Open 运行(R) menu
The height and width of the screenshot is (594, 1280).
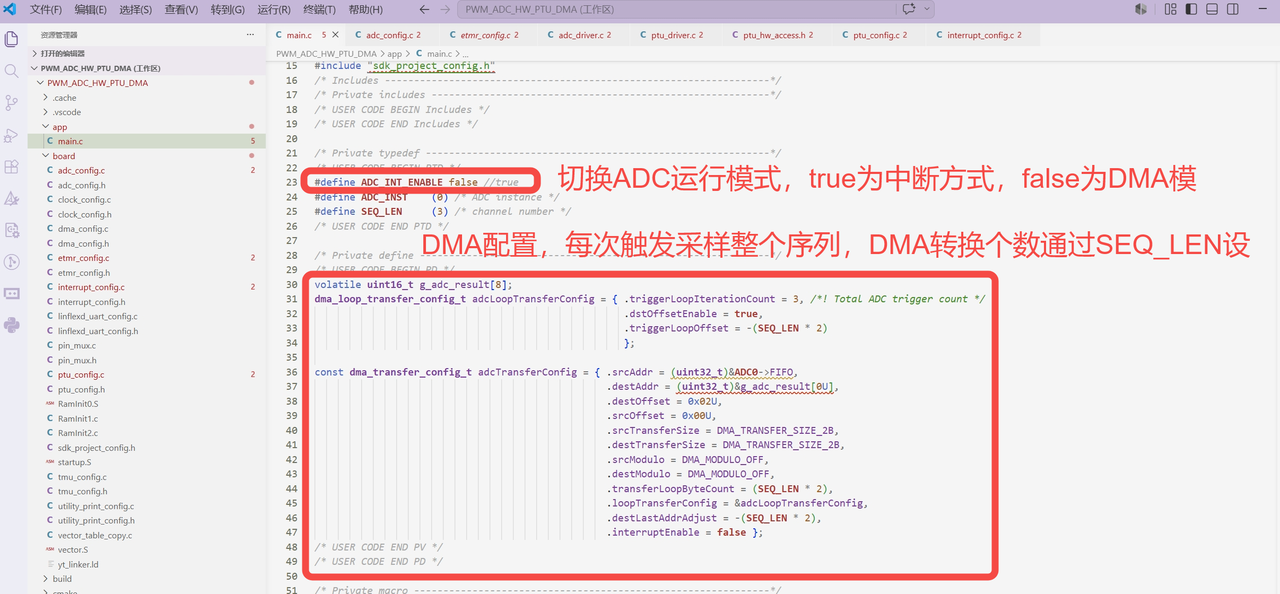[274, 9]
